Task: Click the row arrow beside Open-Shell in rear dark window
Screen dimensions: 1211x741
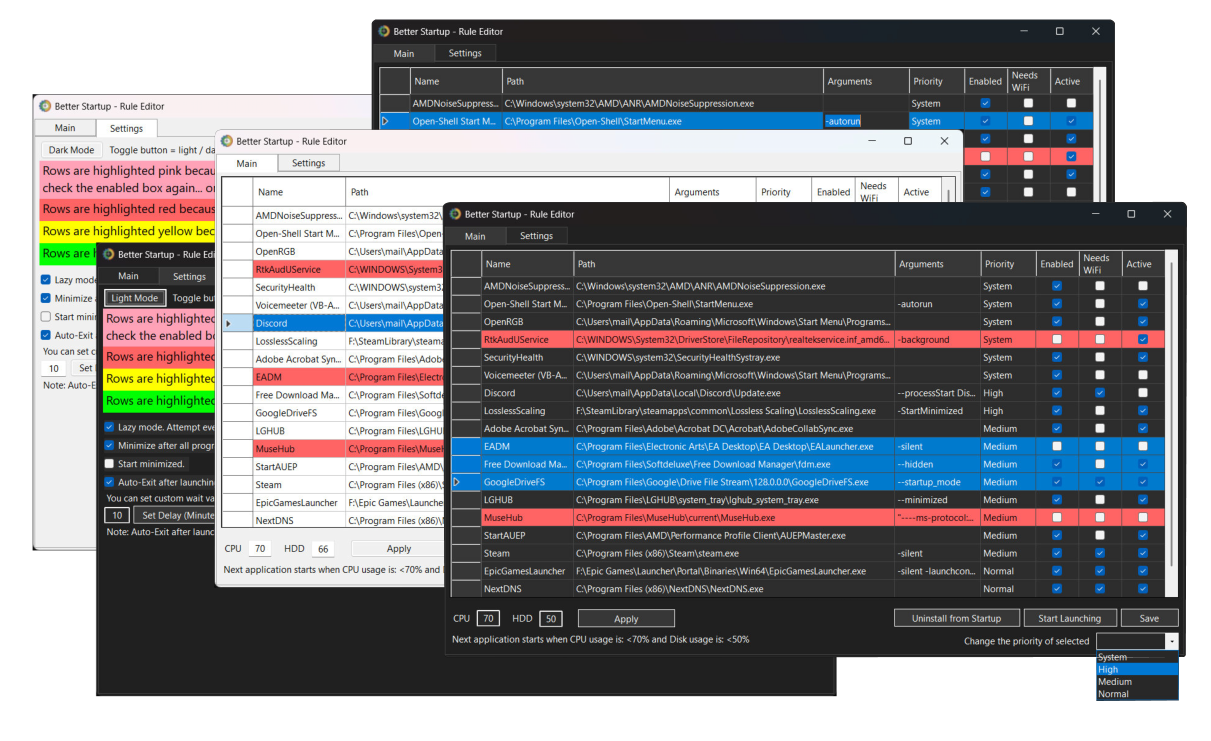Action: coord(385,121)
